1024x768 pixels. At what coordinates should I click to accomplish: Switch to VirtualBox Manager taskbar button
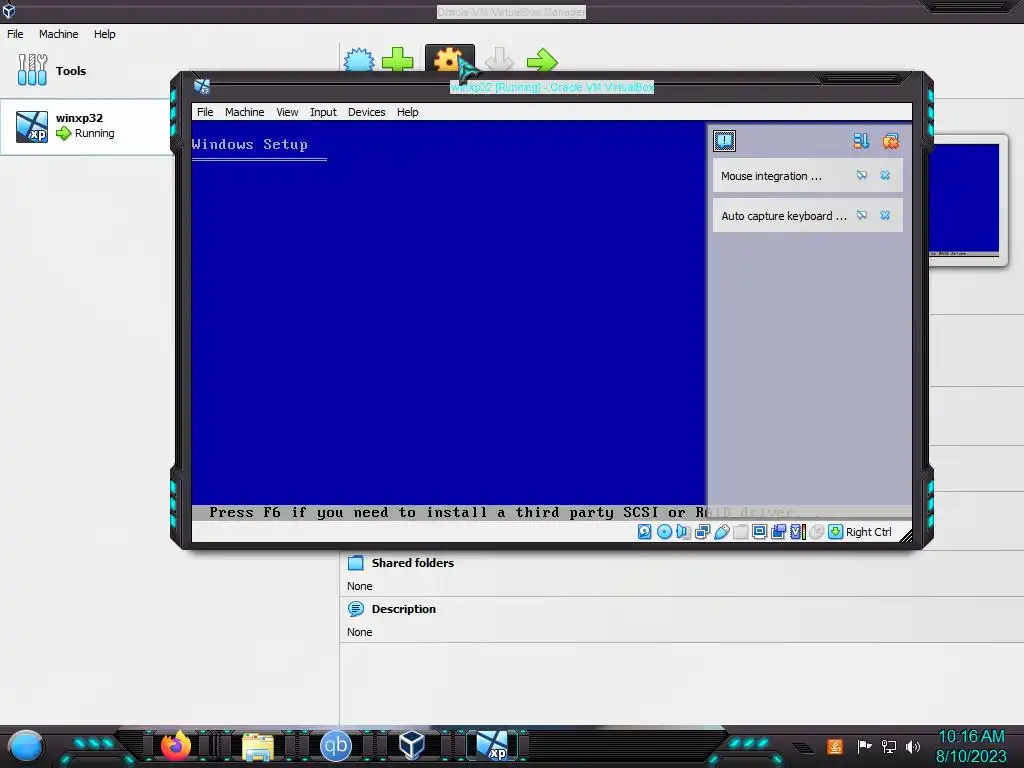tap(411, 746)
